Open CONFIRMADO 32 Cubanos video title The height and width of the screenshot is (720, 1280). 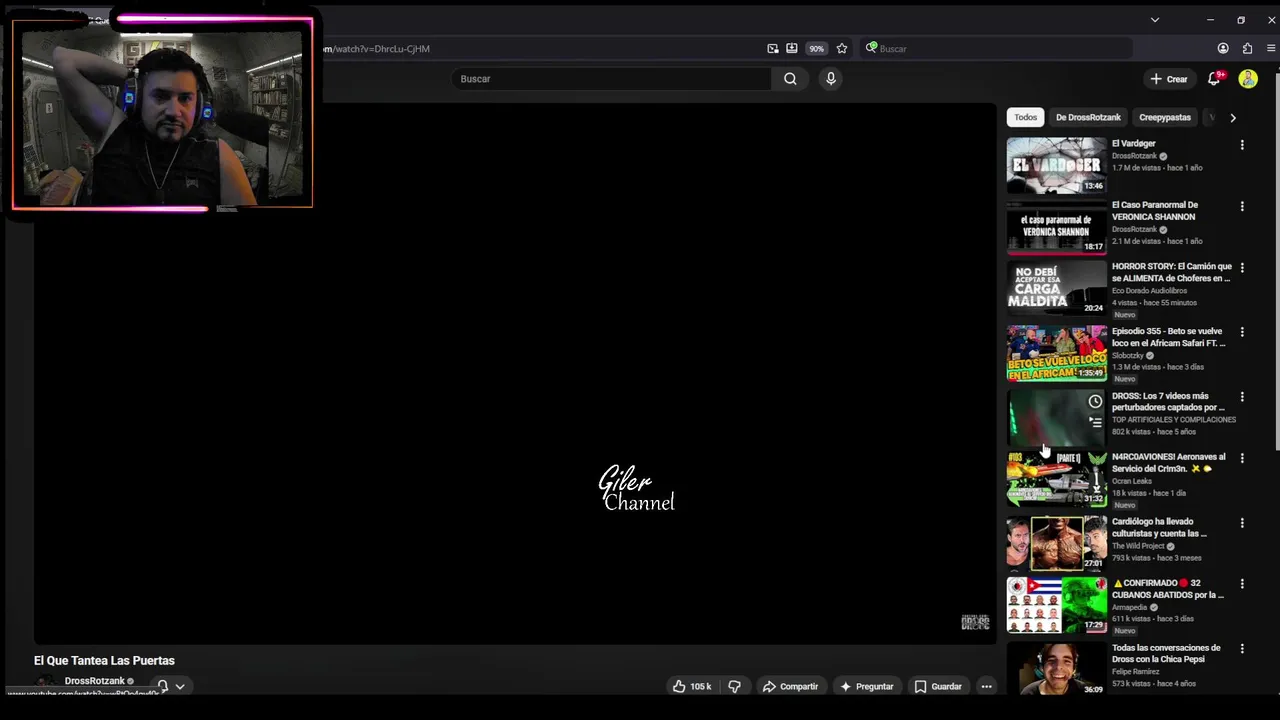click(1168, 589)
